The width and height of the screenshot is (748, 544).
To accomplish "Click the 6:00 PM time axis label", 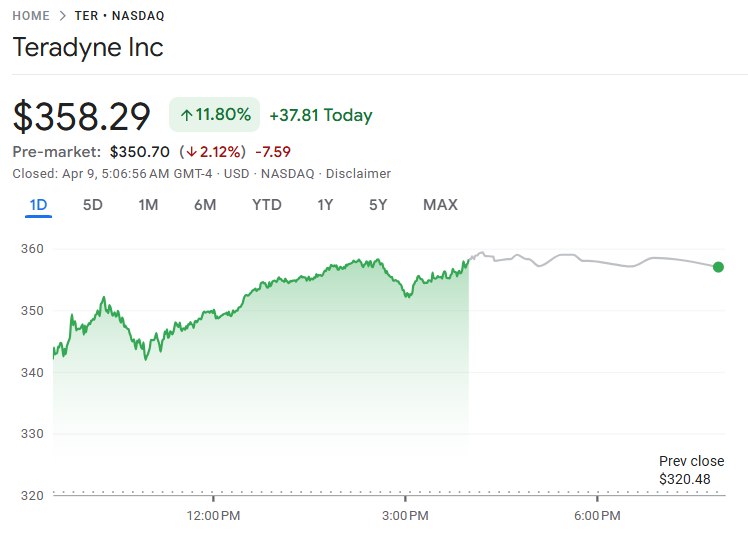I will tap(598, 516).
